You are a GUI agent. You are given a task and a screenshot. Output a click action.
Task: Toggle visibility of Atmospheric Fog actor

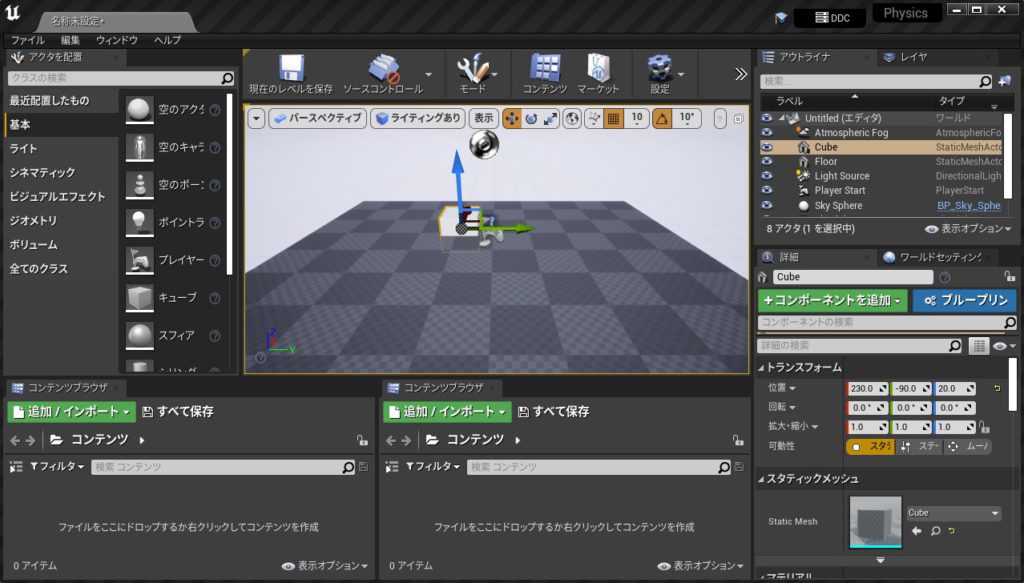[x=767, y=133]
